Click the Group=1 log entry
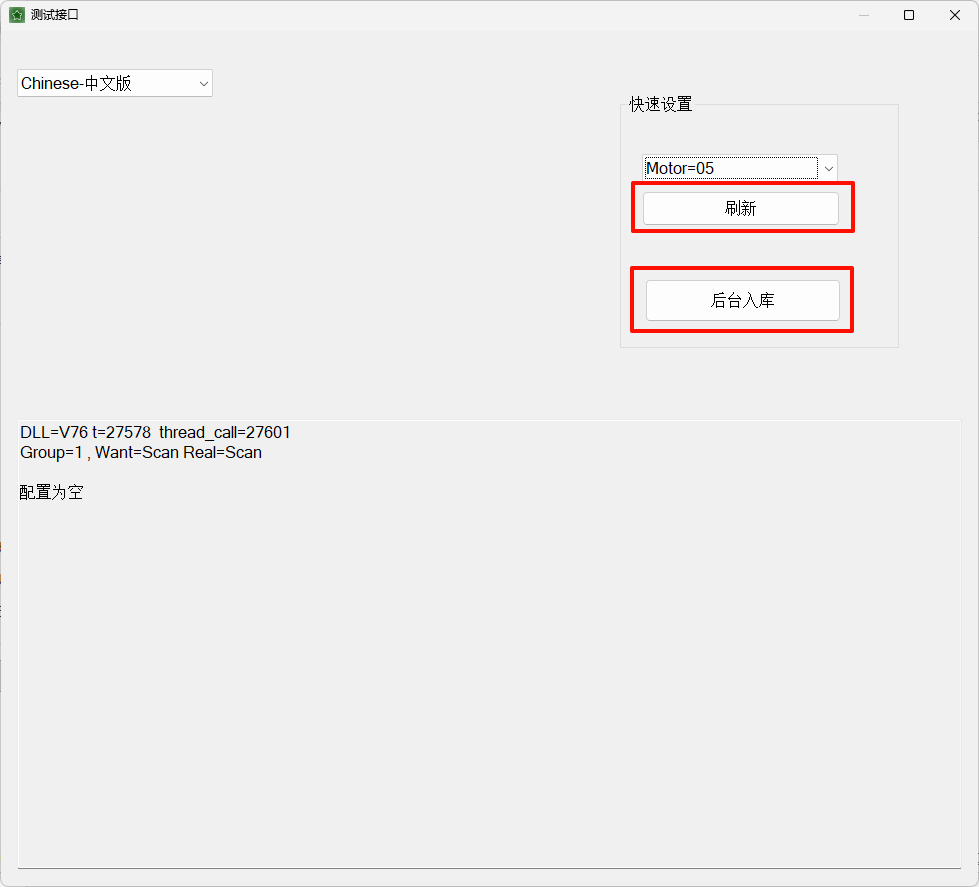This screenshot has height=887, width=979. tap(51, 452)
